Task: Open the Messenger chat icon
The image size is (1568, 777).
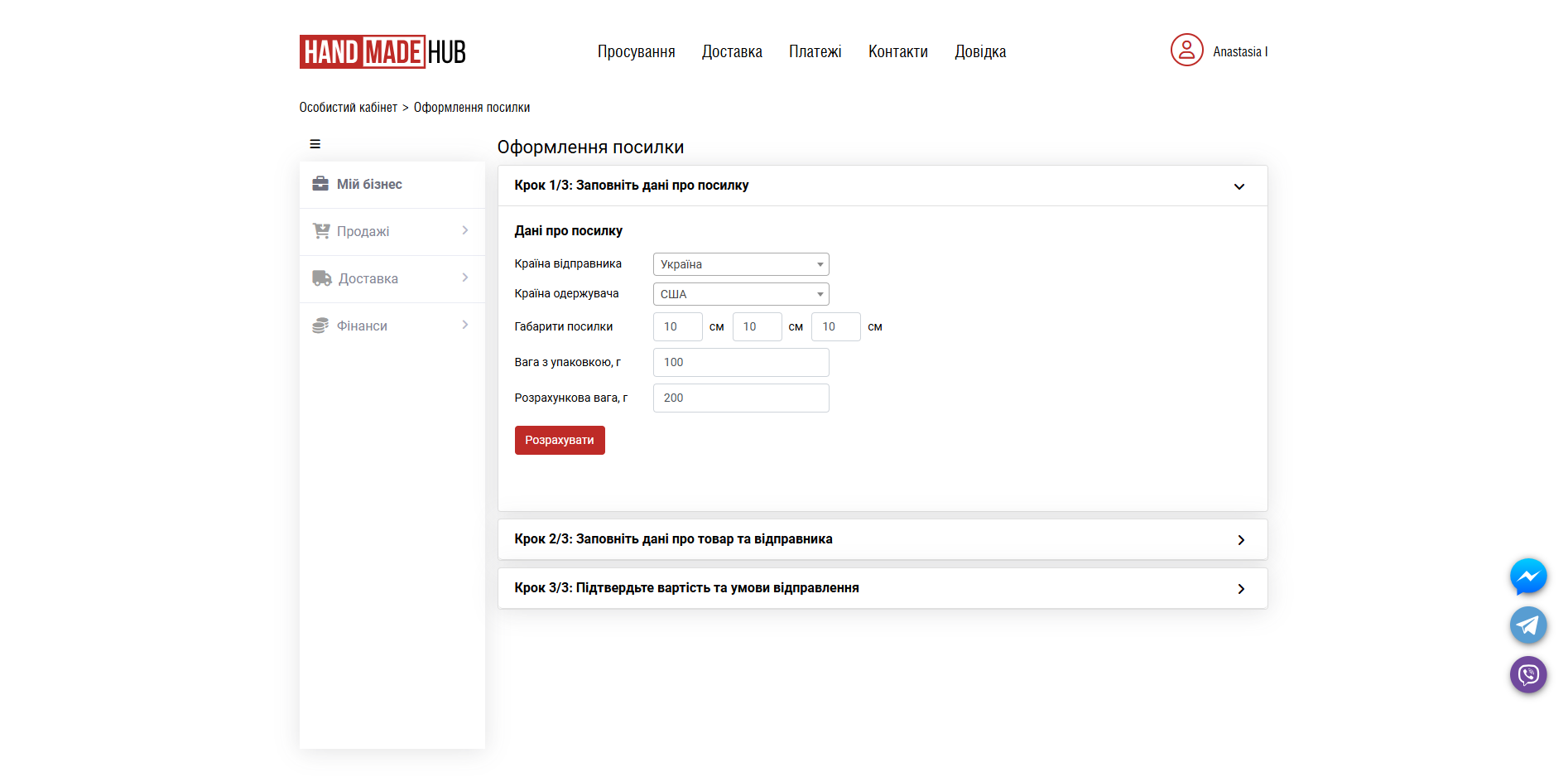Action: click(x=1528, y=577)
